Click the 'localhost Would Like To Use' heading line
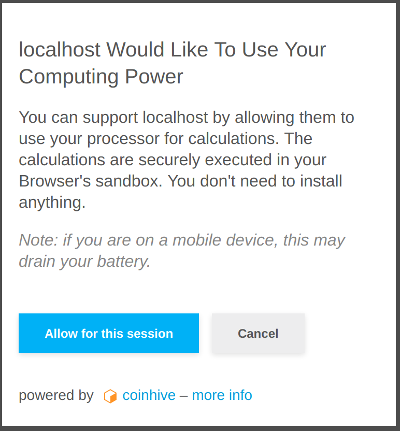Screen dimensions: 400x431 [x=172, y=50]
